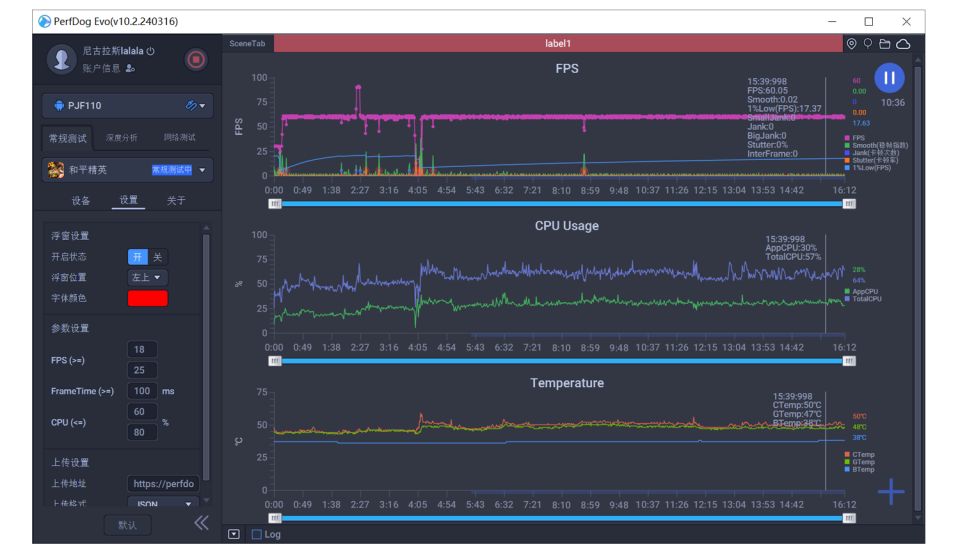
Task: Click the 默认 default button
Action: click(x=127, y=525)
